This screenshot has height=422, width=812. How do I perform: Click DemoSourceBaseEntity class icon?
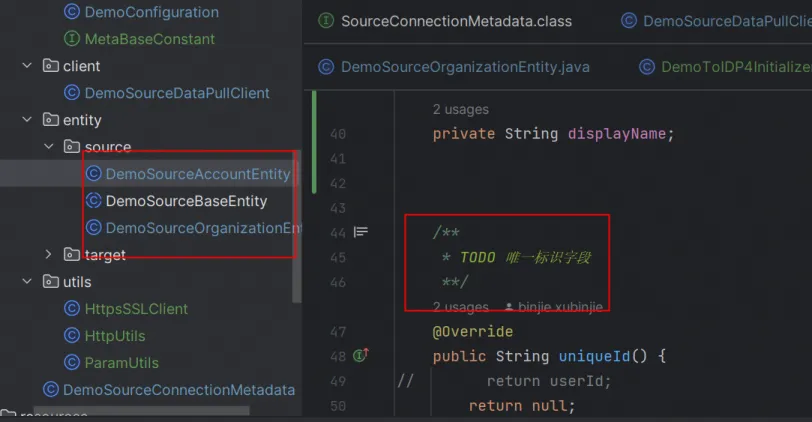(93, 200)
